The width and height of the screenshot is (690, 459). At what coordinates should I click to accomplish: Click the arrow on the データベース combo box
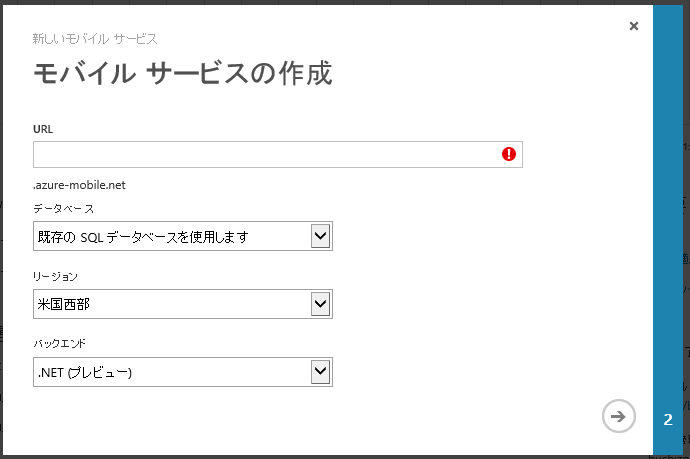coord(320,236)
